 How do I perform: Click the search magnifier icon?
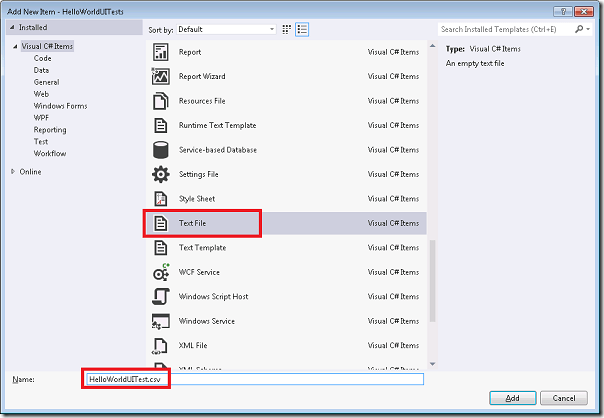click(x=579, y=29)
